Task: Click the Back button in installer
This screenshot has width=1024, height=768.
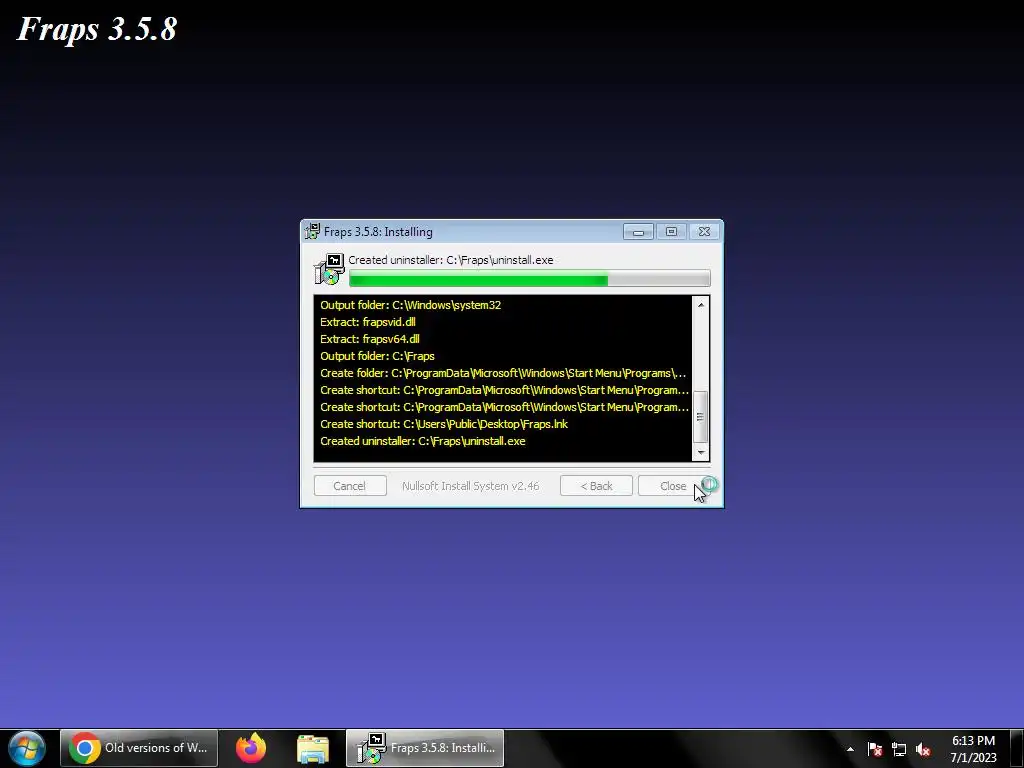Action: (596, 486)
